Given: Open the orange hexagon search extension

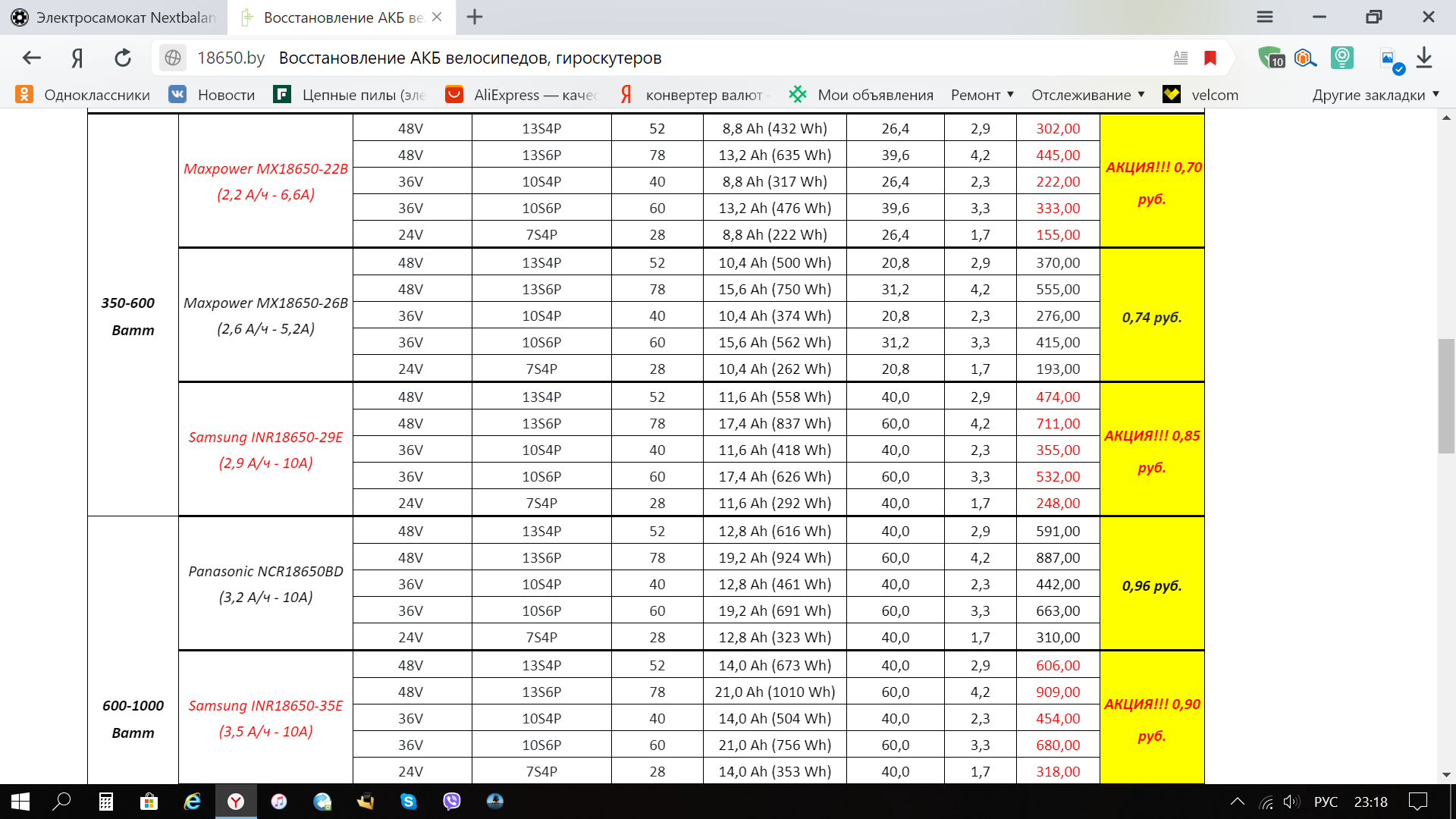Looking at the screenshot, I should tap(1305, 58).
